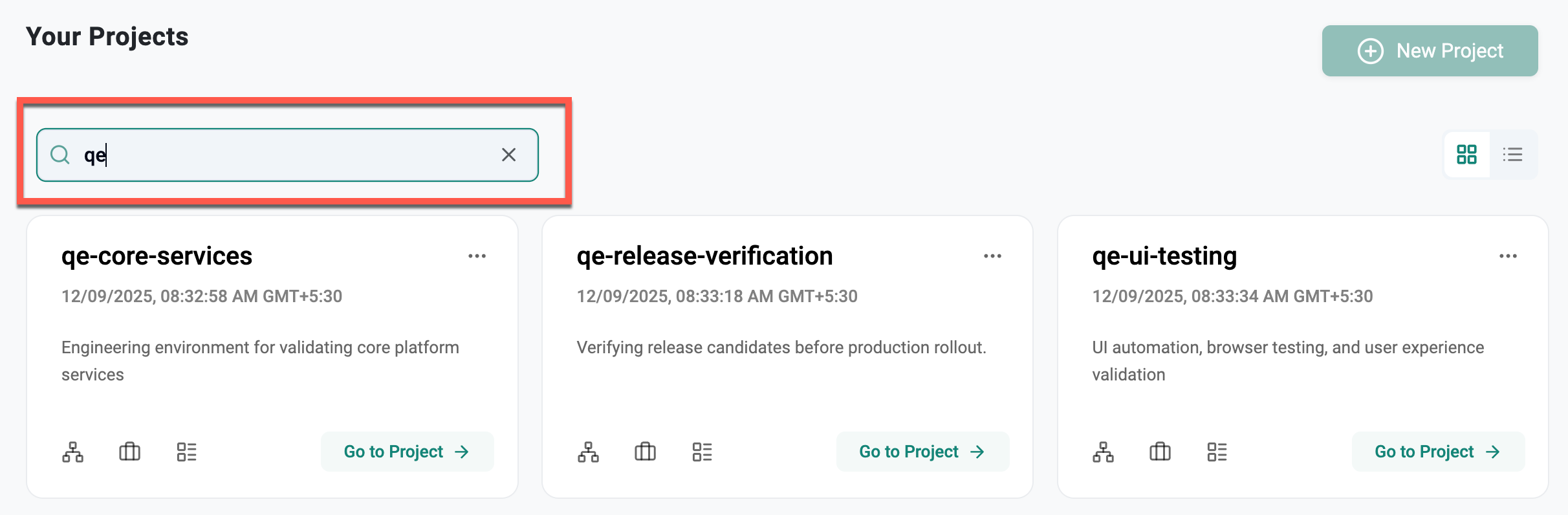Click inside the project search field
Image resolution: width=1568 pixels, height=515 pixels.
point(285,155)
